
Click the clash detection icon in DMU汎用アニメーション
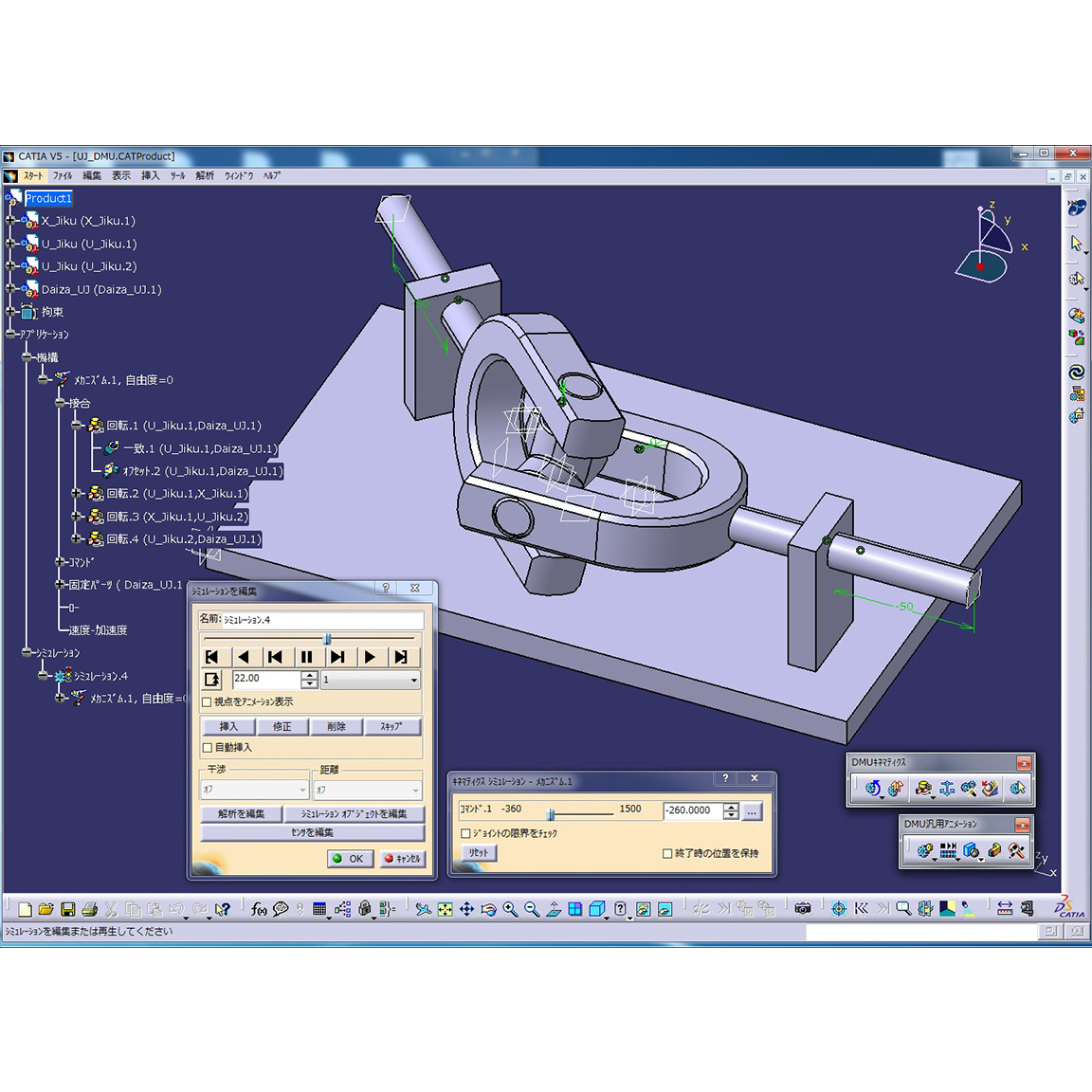[x=971, y=850]
